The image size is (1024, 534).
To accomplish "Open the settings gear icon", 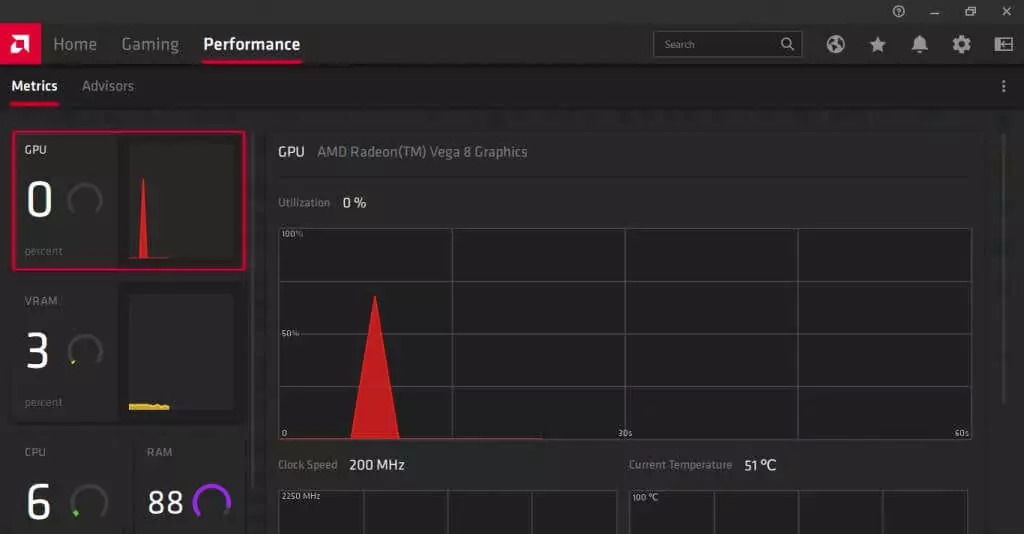I will point(961,44).
